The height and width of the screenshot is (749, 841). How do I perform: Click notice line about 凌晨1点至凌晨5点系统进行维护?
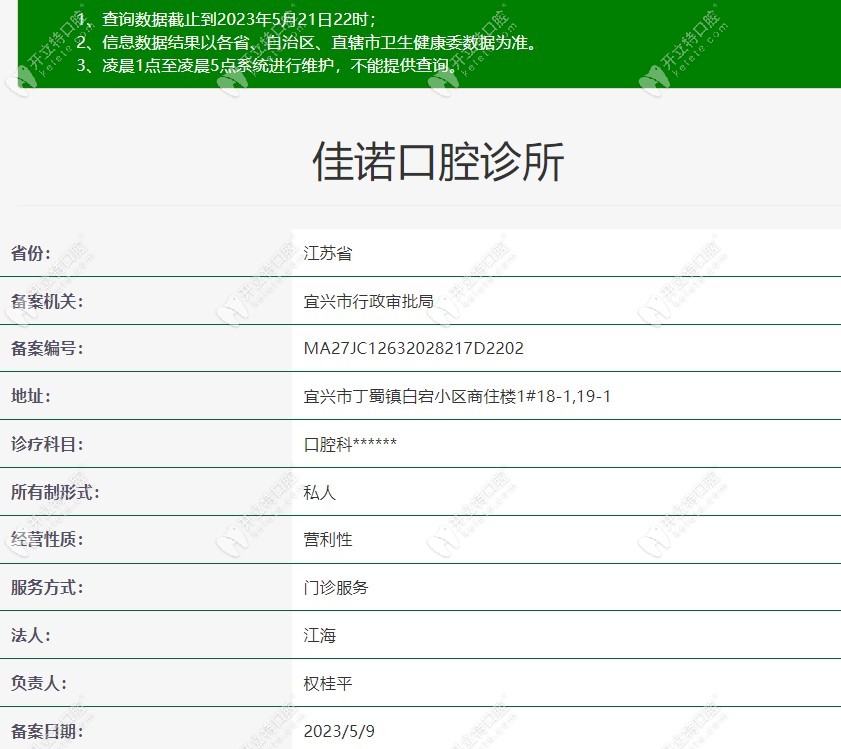click(x=267, y=65)
